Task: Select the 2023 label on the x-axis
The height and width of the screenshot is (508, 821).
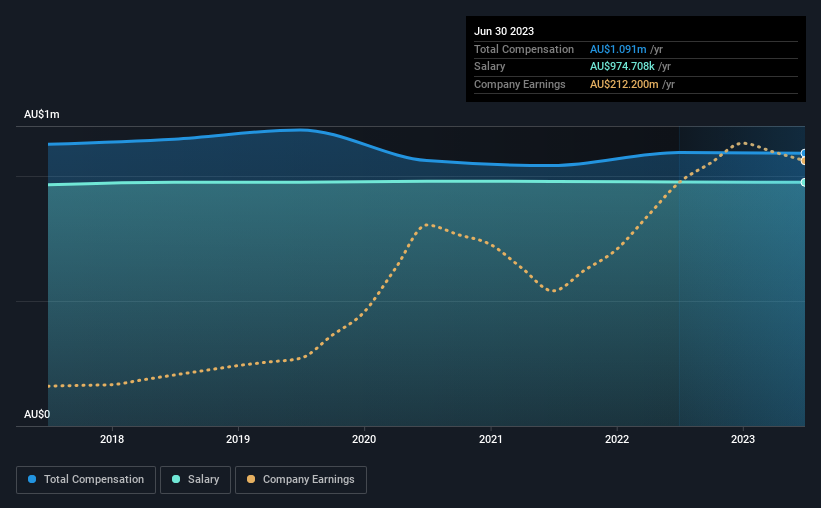Action: point(743,439)
